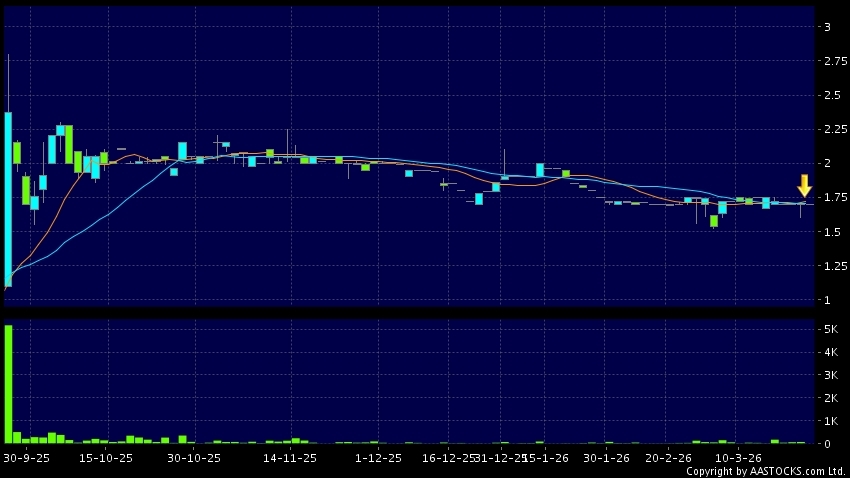Click the 1.25 price axis label
850x478 pixels.
[835, 266]
